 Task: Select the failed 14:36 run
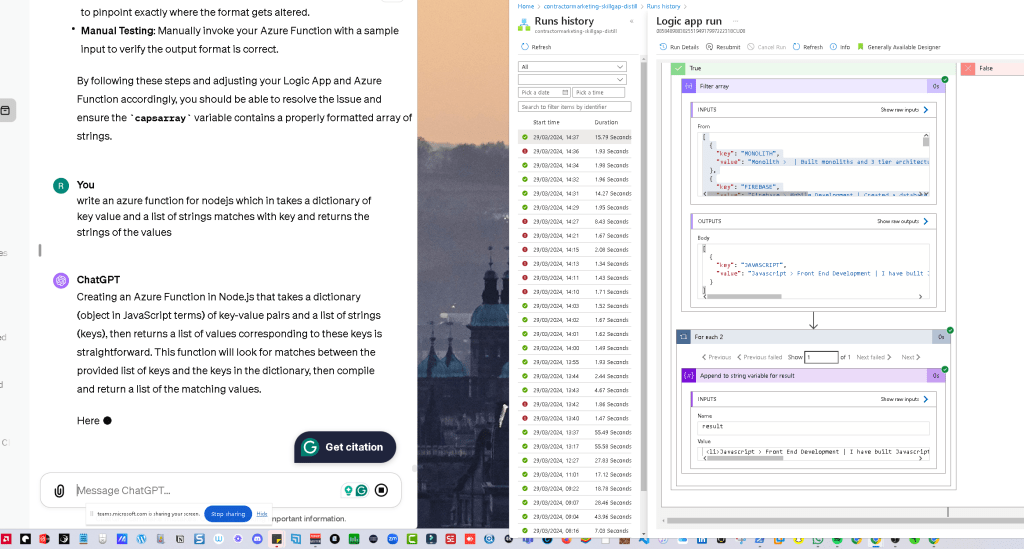point(575,151)
